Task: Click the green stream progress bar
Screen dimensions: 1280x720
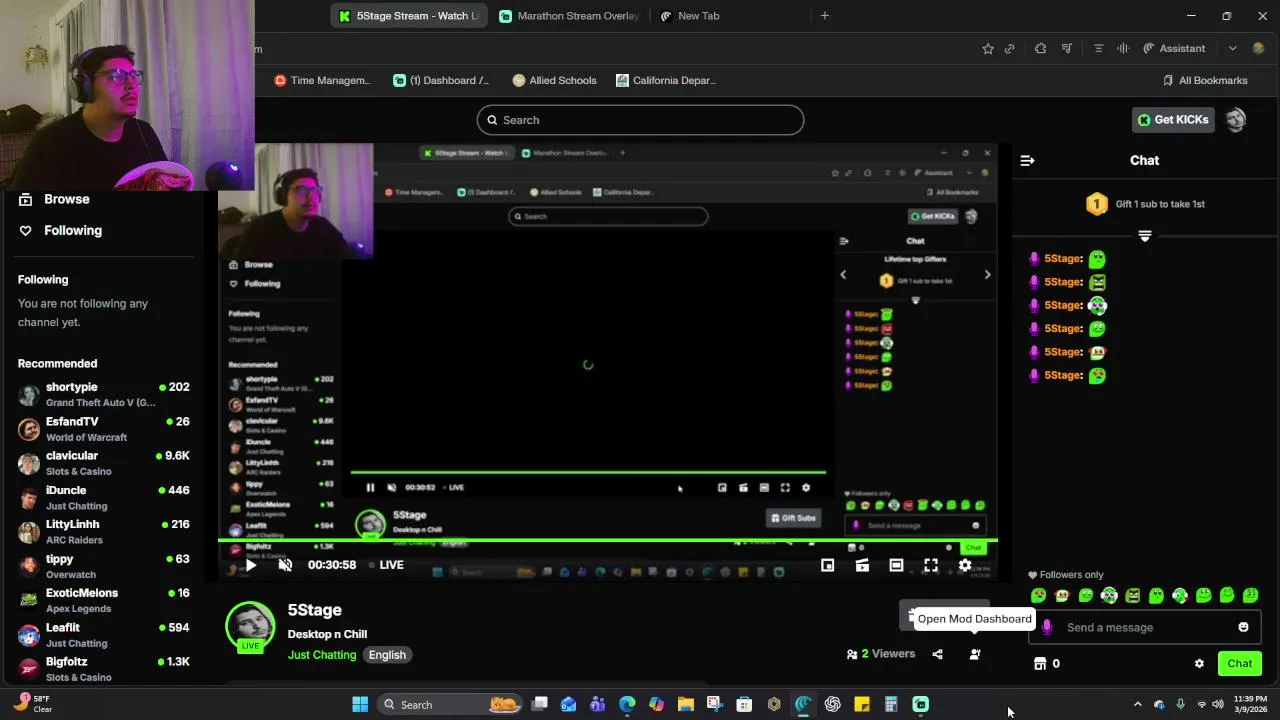Action: (x=608, y=541)
